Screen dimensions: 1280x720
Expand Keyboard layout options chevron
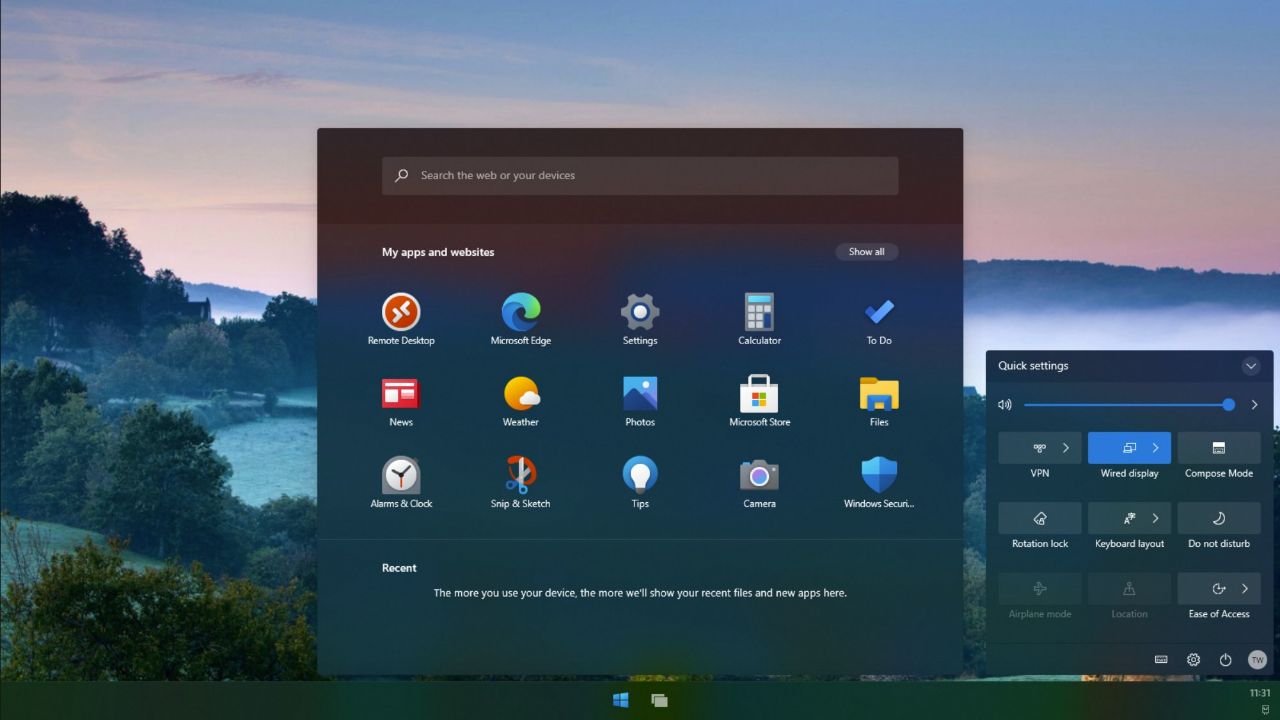(x=1156, y=518)
